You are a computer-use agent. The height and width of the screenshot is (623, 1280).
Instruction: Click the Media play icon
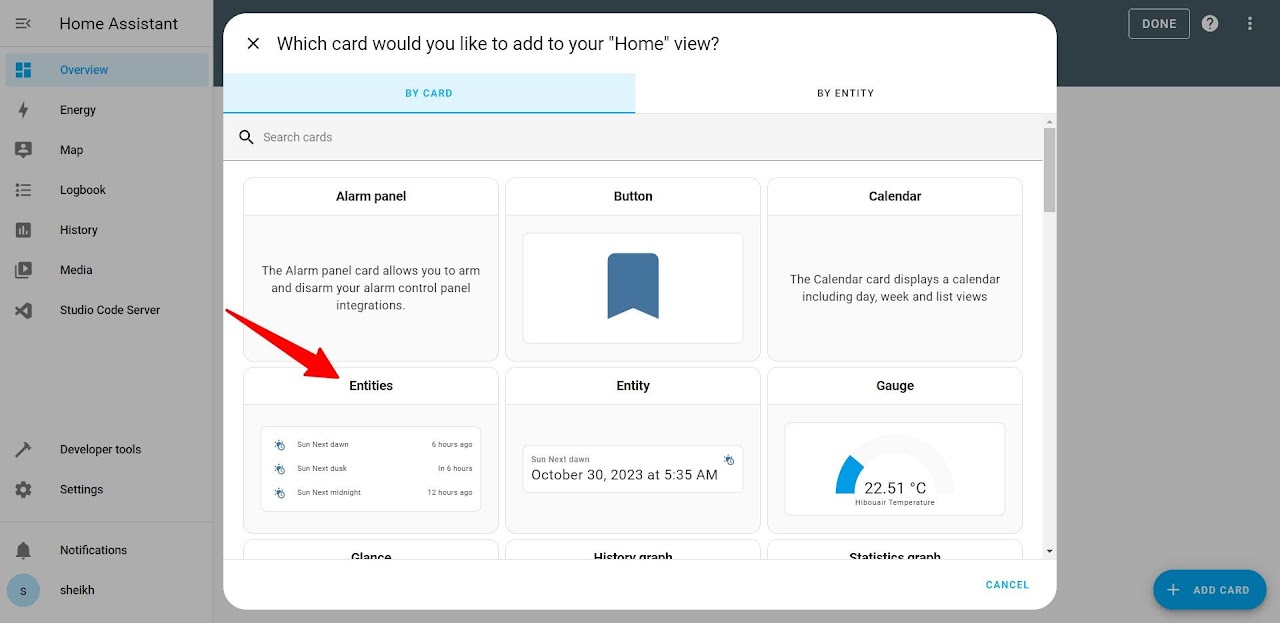pos(23,270)
